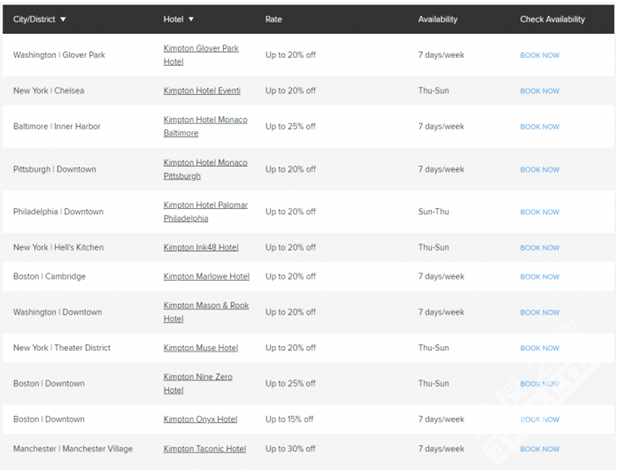Book Now for Ink48 Hotel row
Image resolution: width=617 pixels, height=472 pixels.
point(539,248)
